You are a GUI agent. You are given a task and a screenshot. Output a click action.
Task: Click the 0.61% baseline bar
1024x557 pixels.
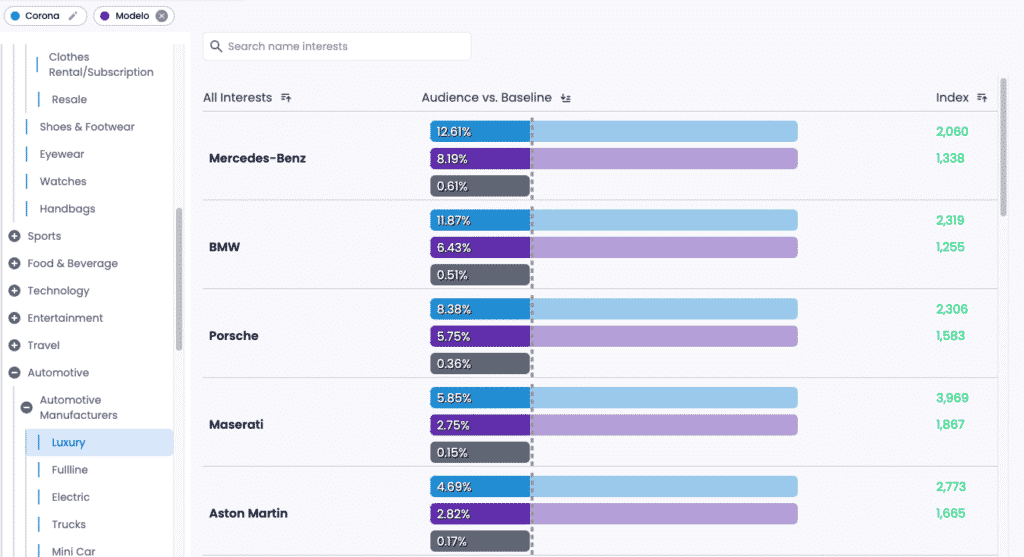pos(480,186)
